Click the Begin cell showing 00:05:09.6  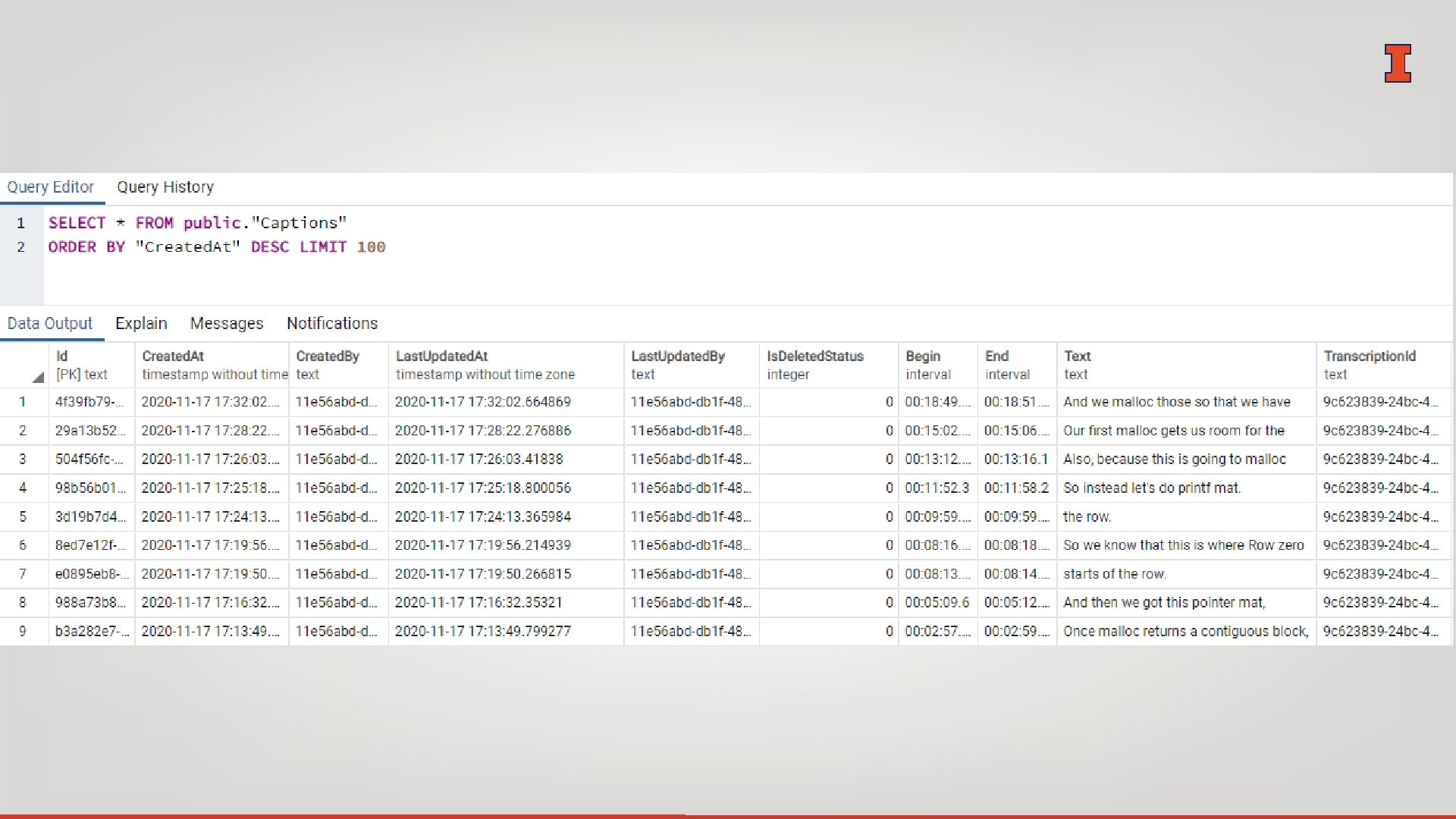937,603
